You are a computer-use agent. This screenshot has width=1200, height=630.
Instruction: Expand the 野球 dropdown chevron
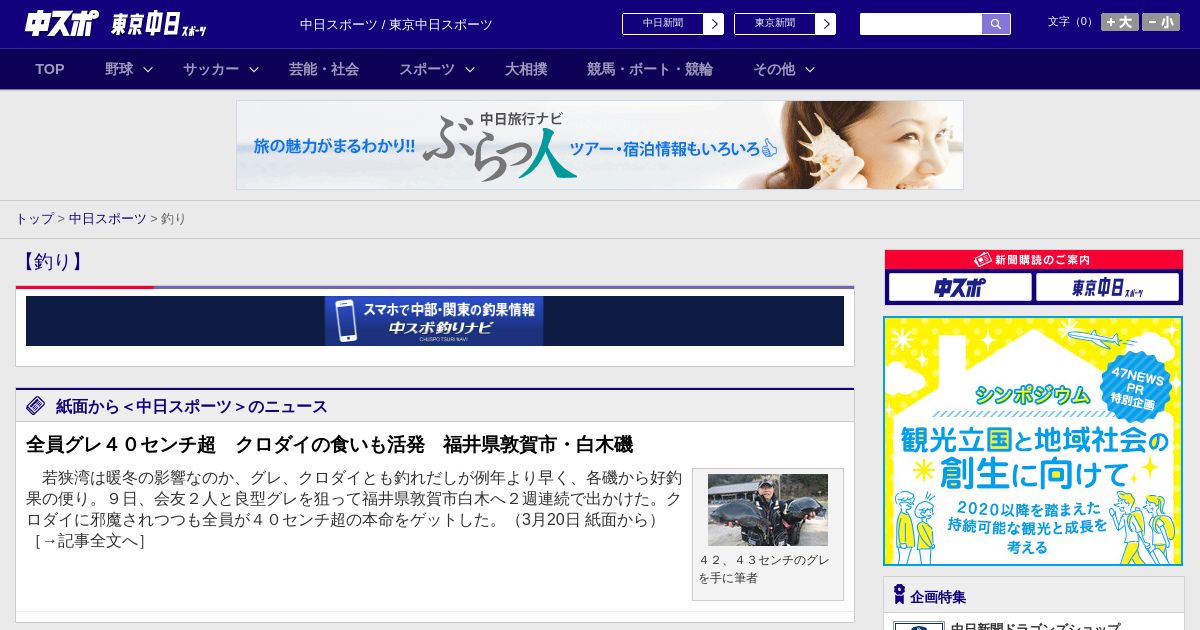pos(148,69)
